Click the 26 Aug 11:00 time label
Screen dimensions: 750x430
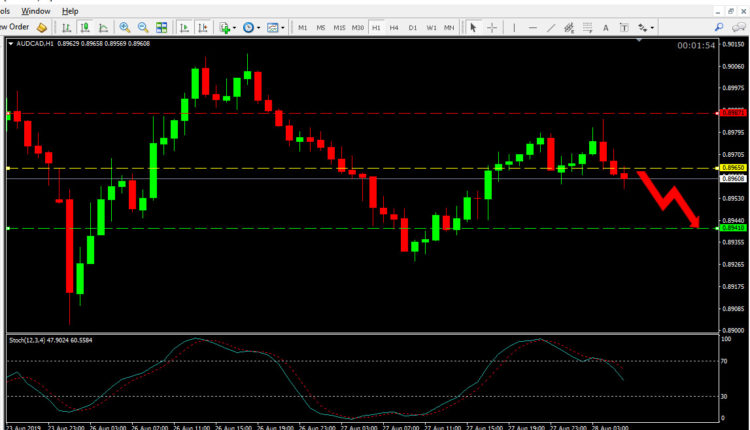(191, 427)
